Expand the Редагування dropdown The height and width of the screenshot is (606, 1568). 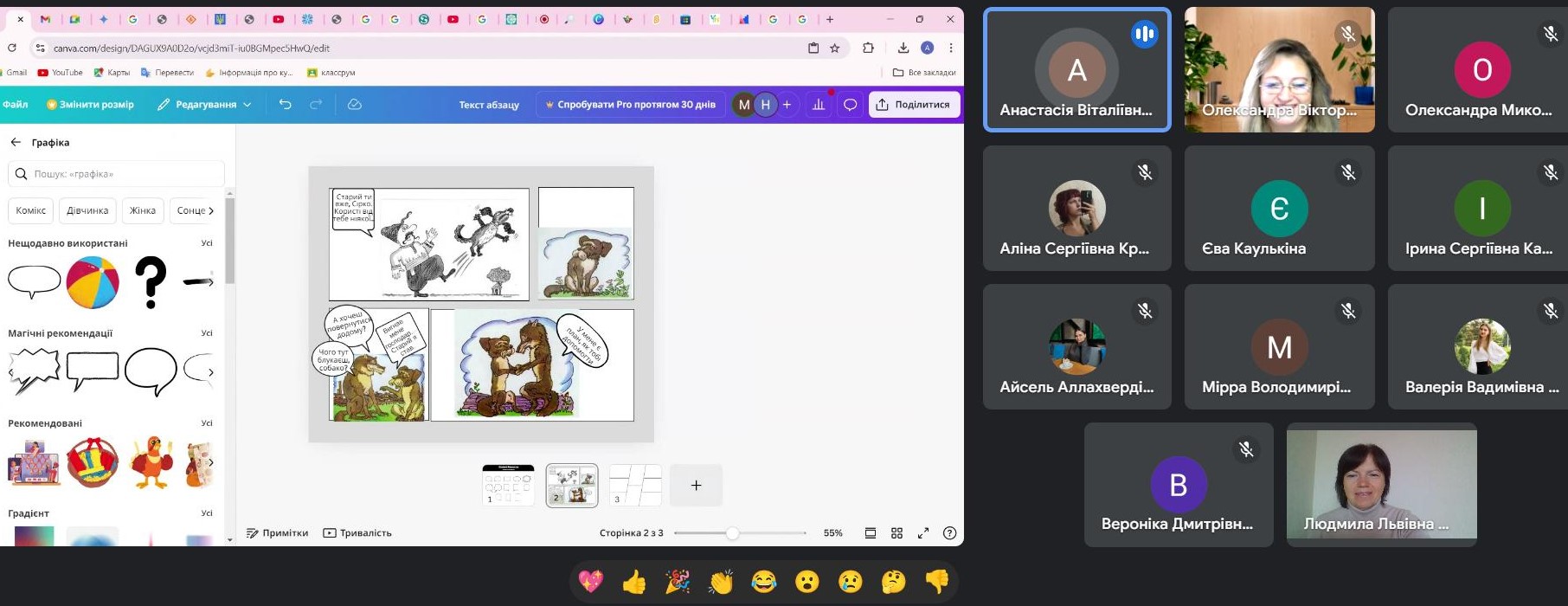tap(204, 105)
